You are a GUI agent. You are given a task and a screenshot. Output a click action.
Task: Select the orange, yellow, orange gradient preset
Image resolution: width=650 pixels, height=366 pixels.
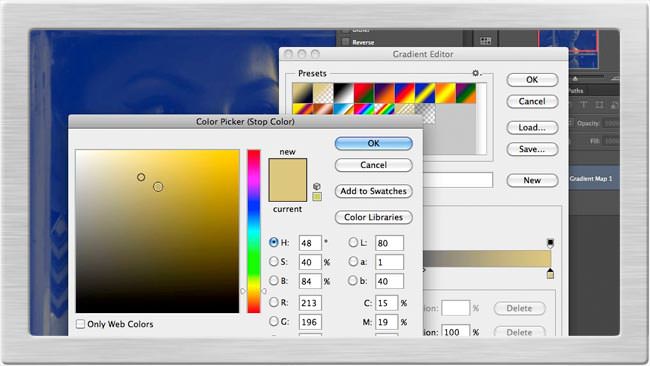point(445,93)
